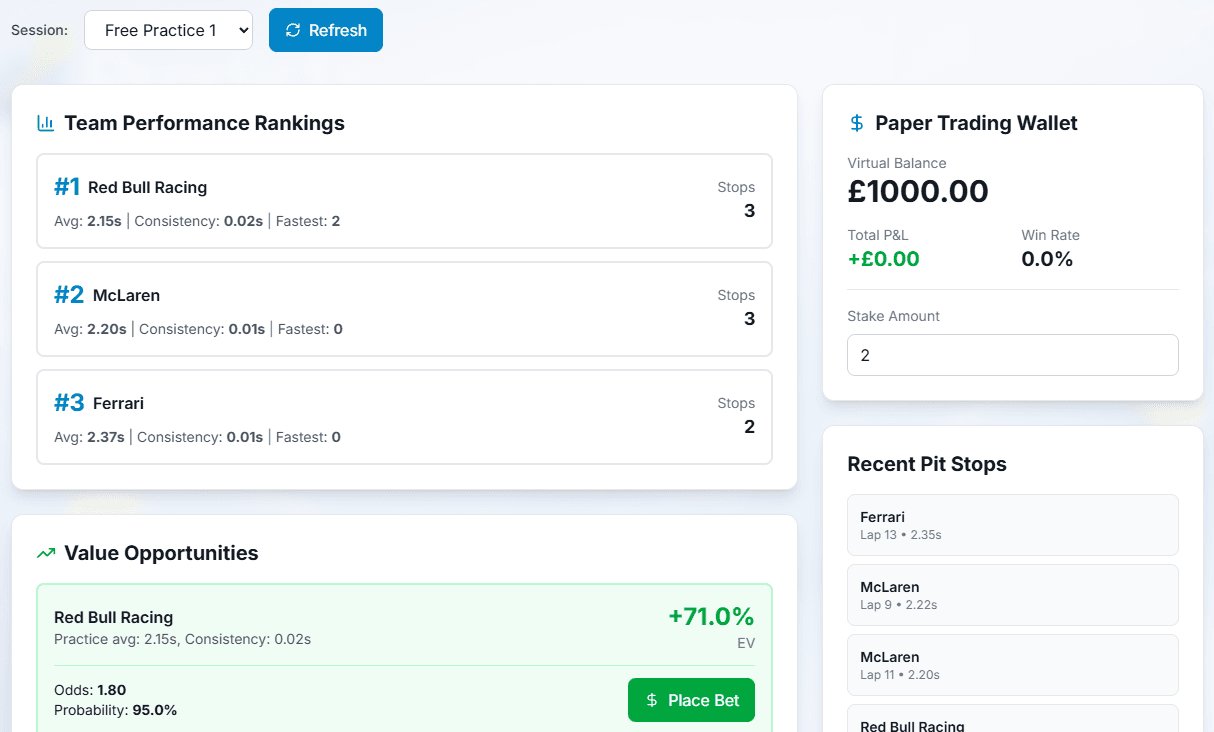The height and width of the screenshot is (732, 1214).
Task: Click the Recent Pit Stops heading
Action: [x=926, y=464]
